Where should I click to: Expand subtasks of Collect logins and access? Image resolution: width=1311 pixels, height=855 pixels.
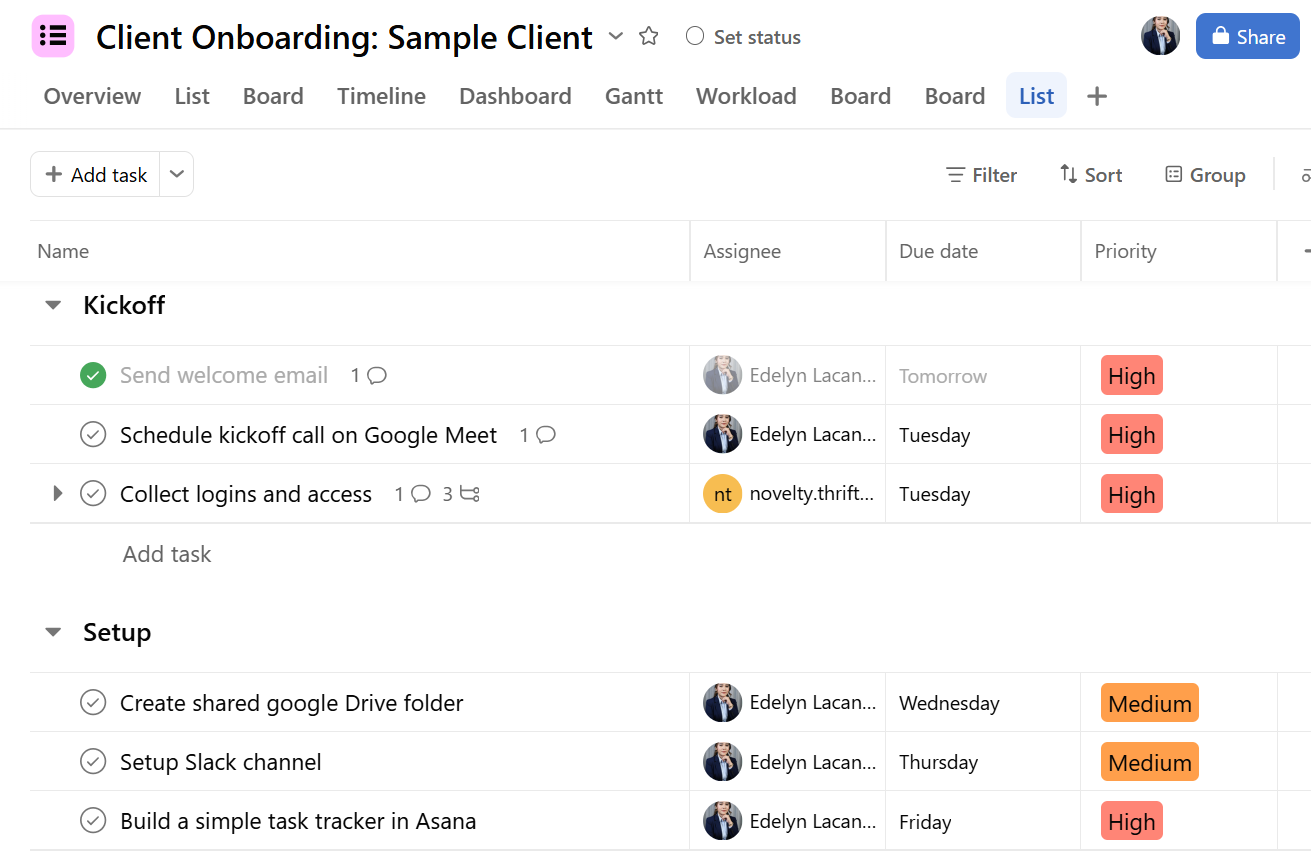pos(57,493)
